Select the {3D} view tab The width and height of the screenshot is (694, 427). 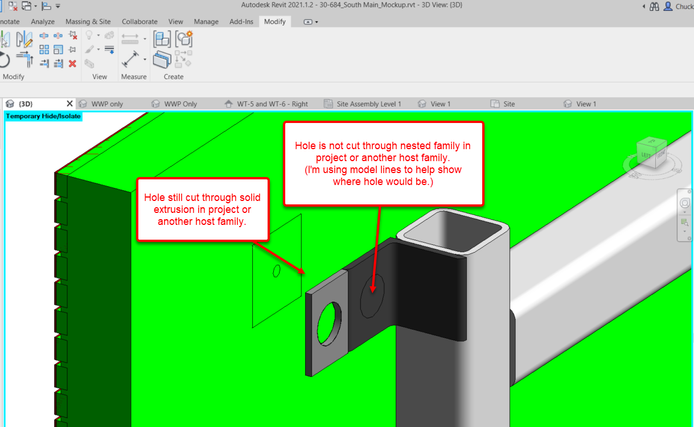(26, 104)
